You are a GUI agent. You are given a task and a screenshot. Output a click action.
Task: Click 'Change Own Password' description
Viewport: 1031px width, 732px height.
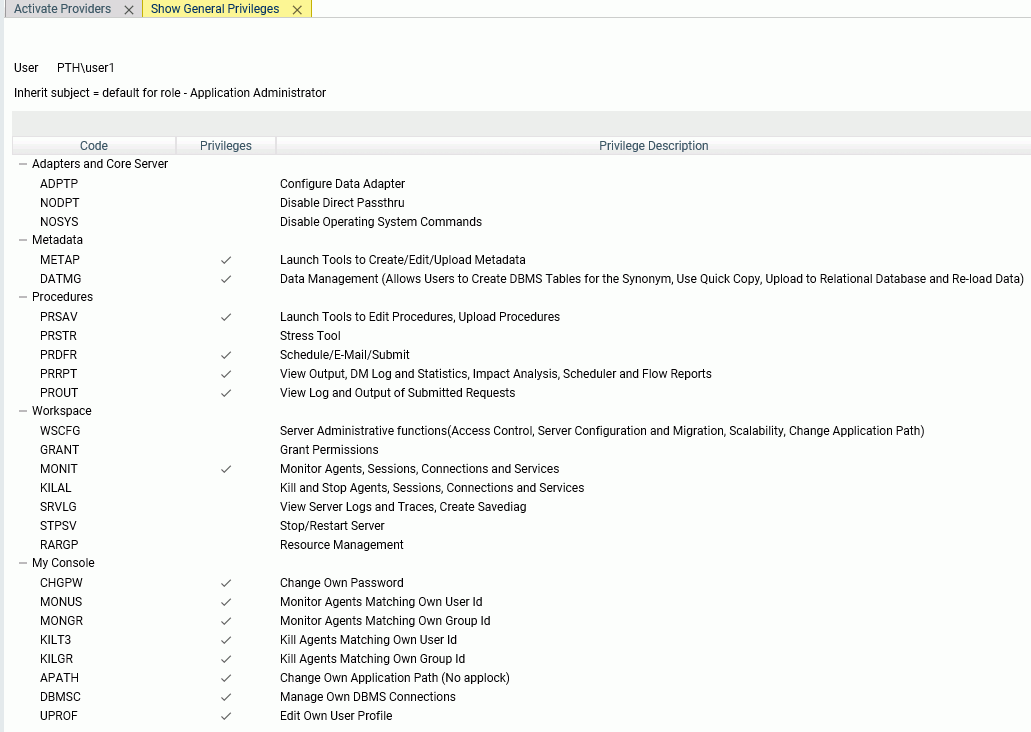pos(342,583)
